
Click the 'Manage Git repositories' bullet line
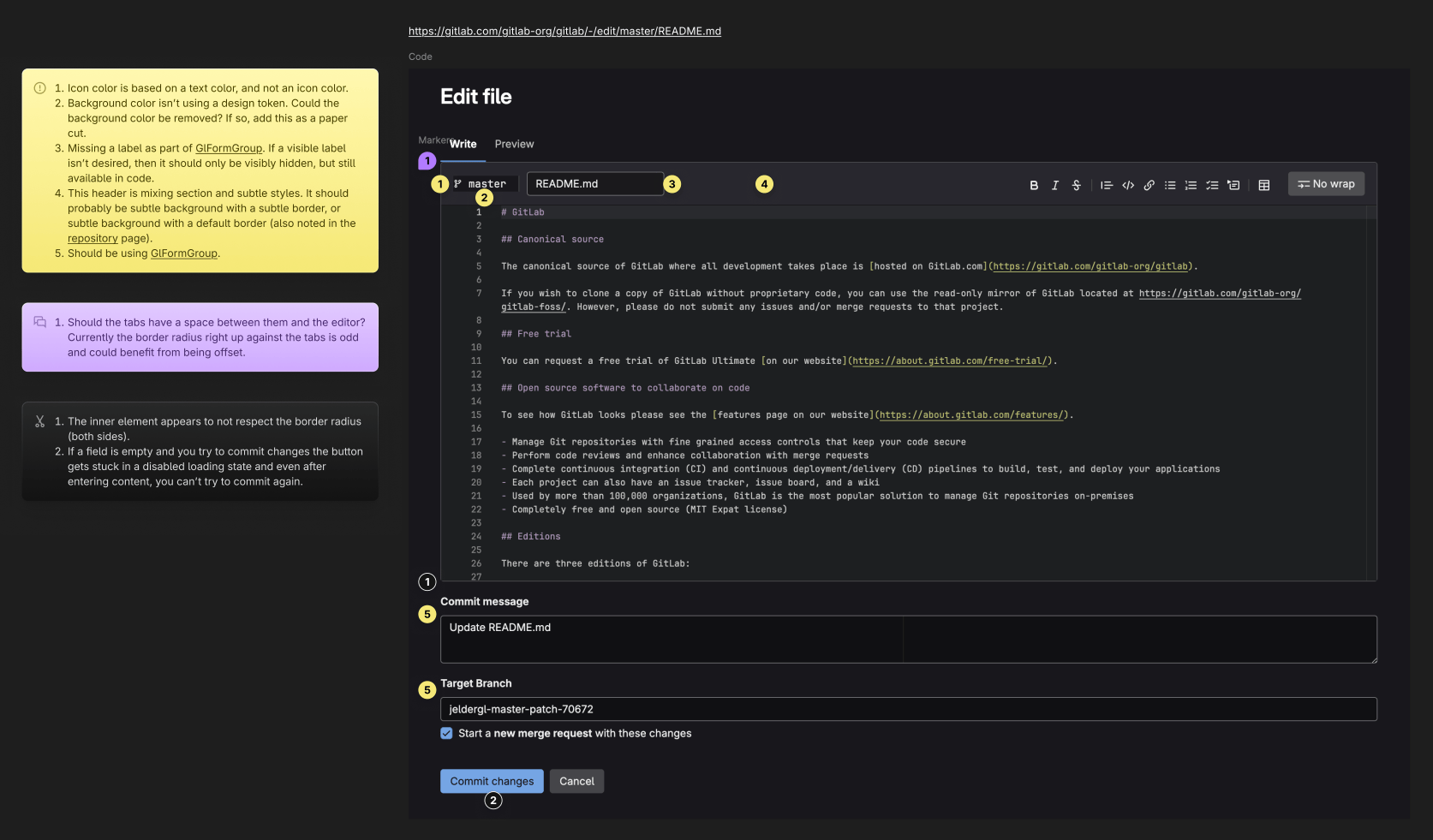pos(733,442)
